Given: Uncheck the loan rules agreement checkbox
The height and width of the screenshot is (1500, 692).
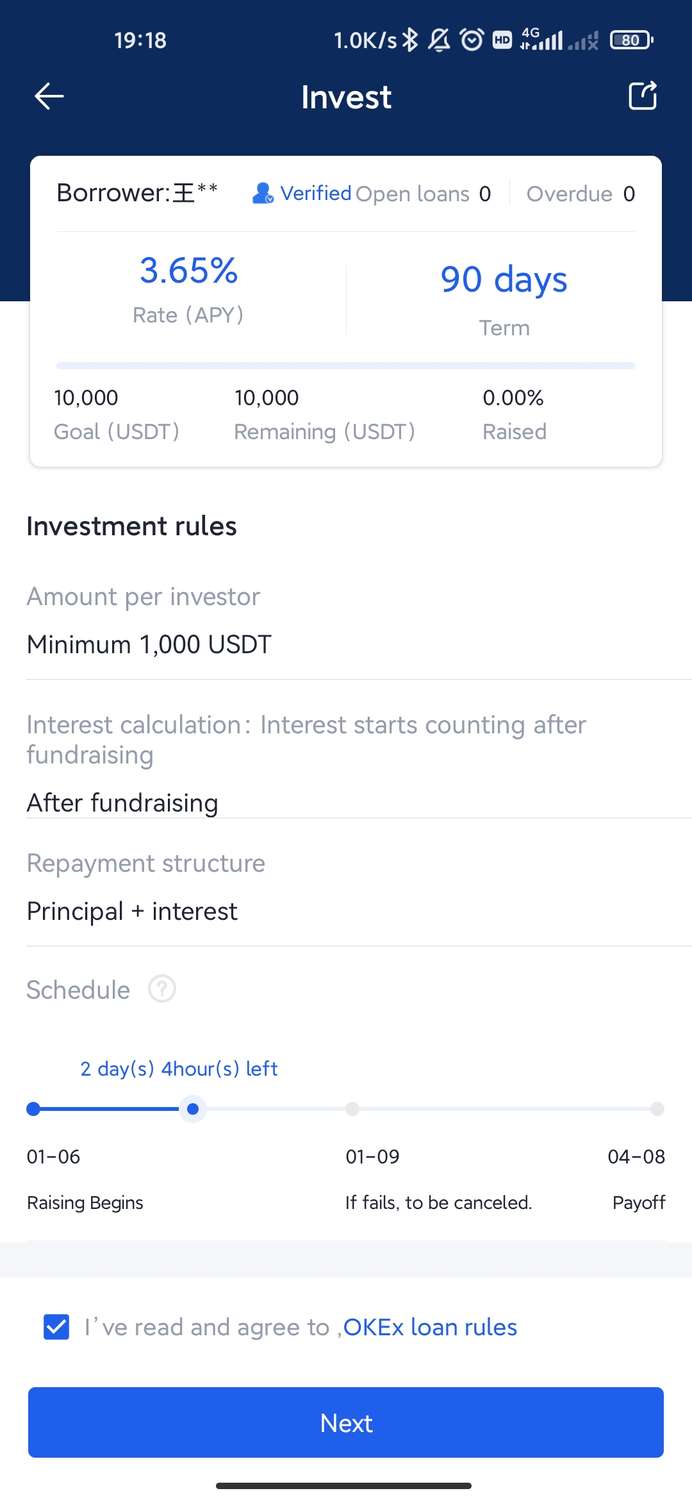Looking at the screenshot, I should [x=56, y=1327].
